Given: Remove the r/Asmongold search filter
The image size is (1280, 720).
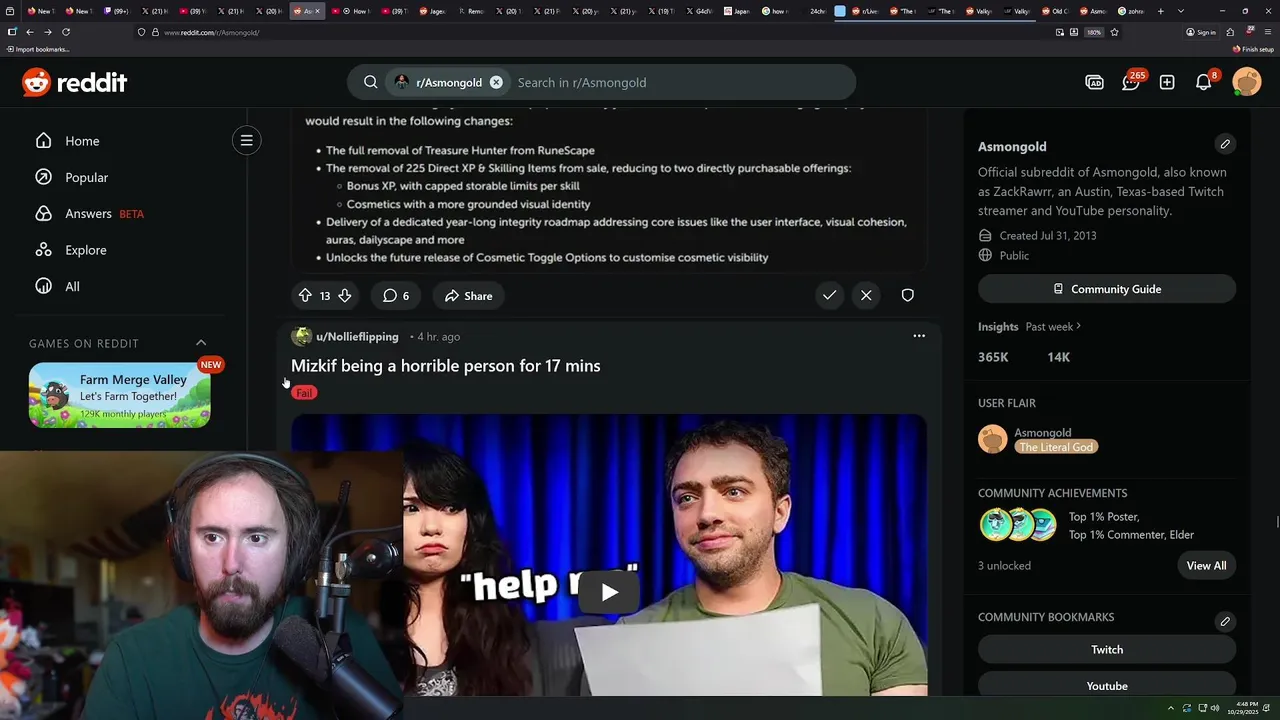Looking at the screenshot, I should 496,82.
